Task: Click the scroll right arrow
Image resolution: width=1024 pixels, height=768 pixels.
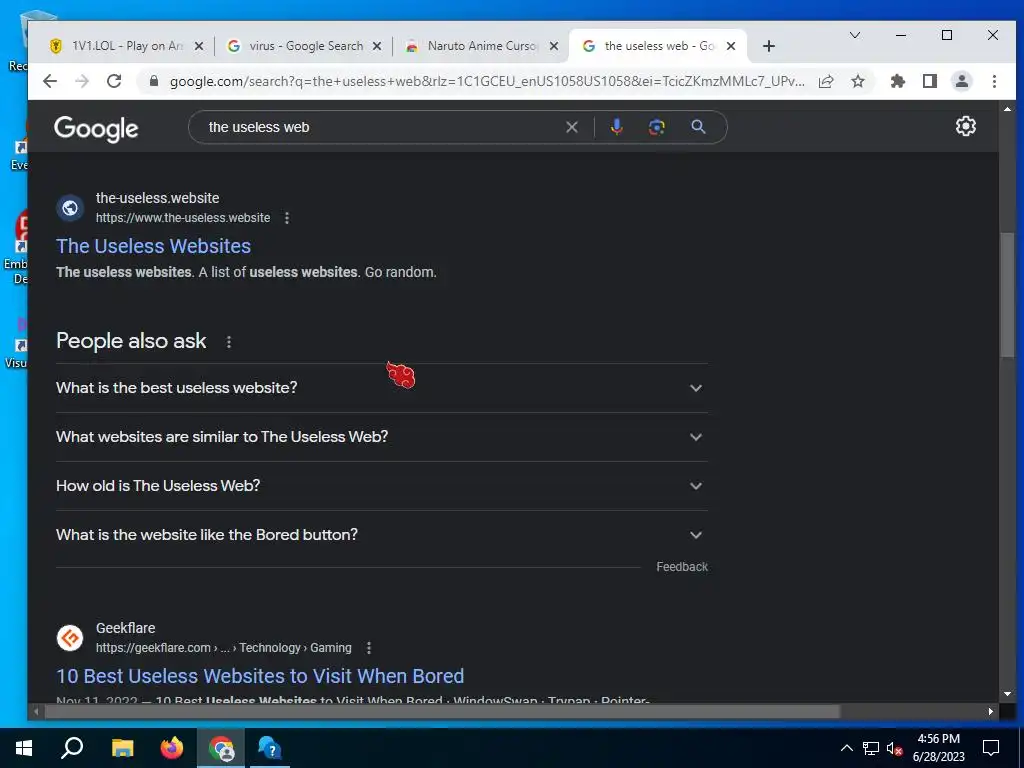Action: [991, 711]
